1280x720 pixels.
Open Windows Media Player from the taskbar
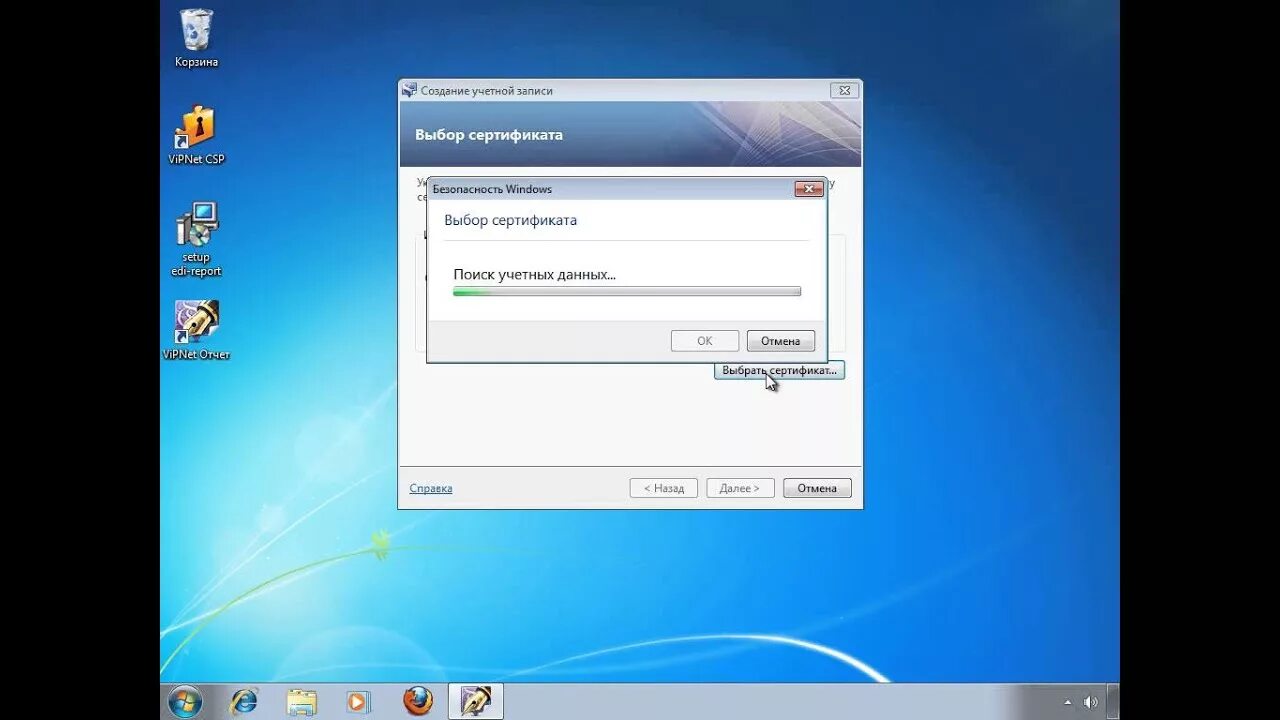point(358,701)
